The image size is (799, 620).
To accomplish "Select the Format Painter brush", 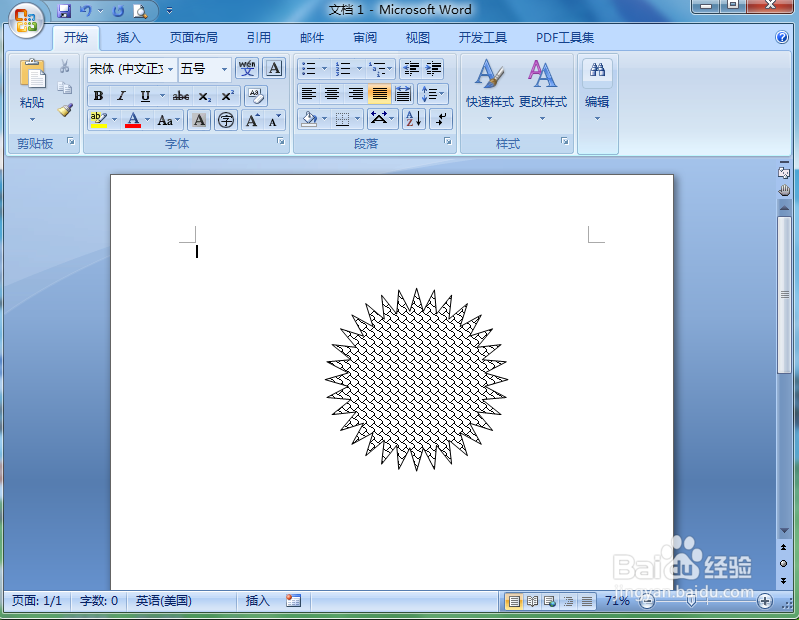I will point(65,110).
